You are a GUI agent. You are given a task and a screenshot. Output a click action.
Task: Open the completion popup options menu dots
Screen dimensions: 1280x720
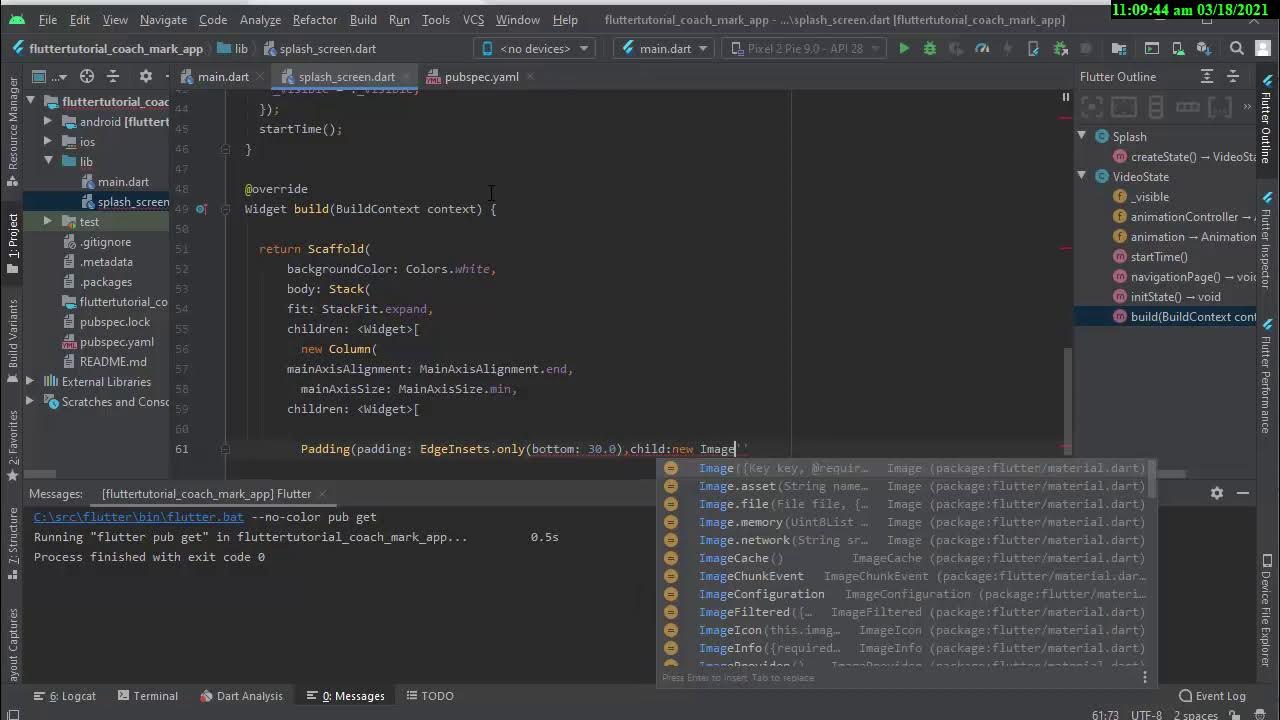pyautogui.click(x=1145, y=677)
